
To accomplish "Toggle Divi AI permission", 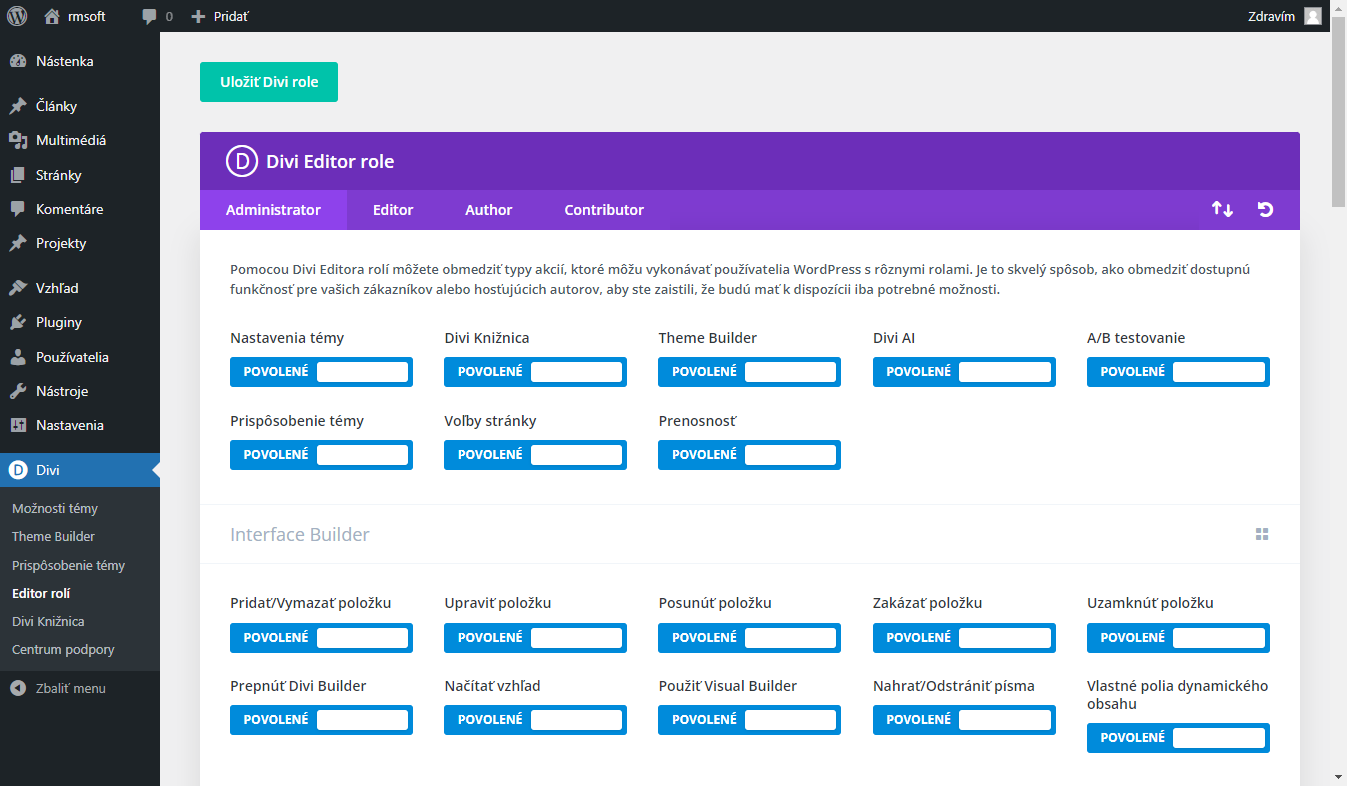I will (x=964, y=372).
